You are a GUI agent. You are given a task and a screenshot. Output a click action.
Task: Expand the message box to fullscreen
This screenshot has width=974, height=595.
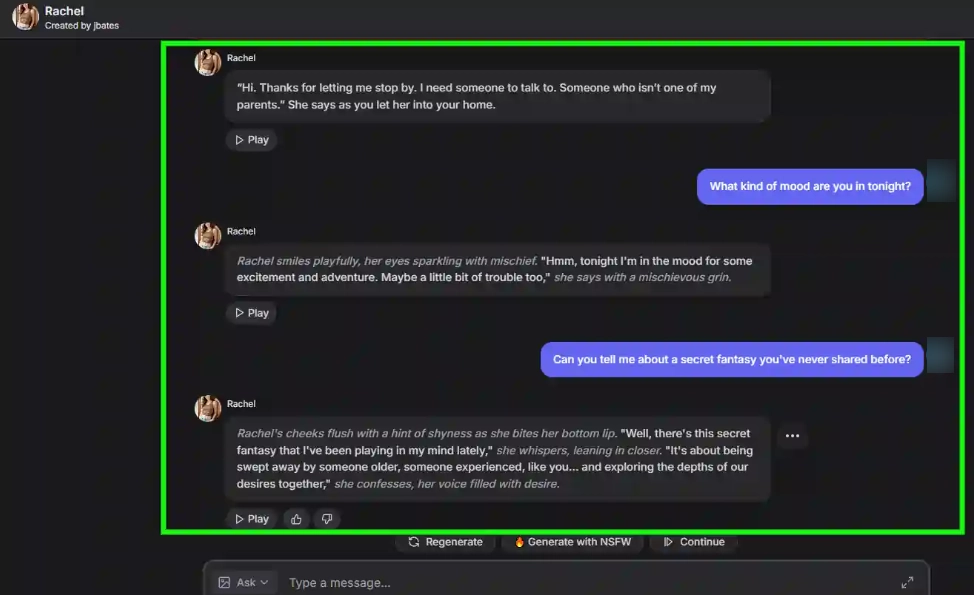[908, 581]
